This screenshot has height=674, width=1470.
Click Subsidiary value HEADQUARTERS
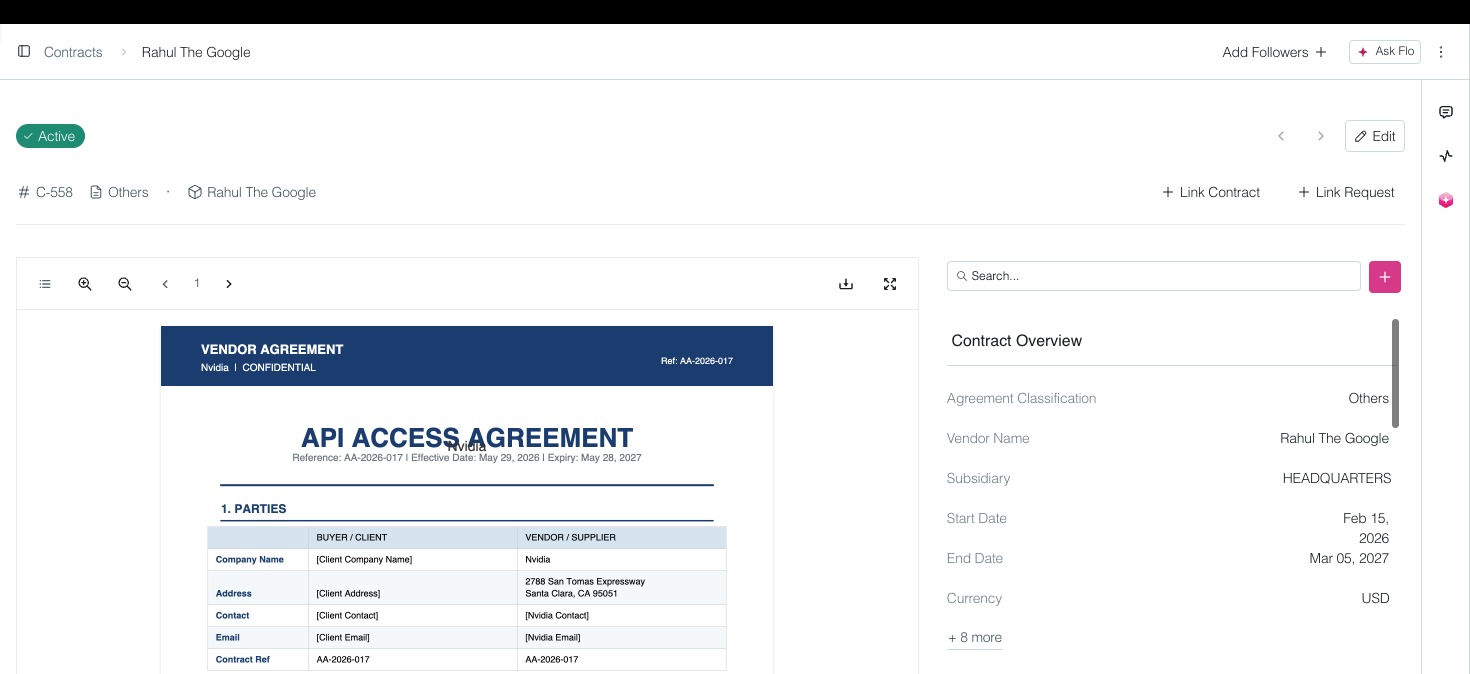1337,478
